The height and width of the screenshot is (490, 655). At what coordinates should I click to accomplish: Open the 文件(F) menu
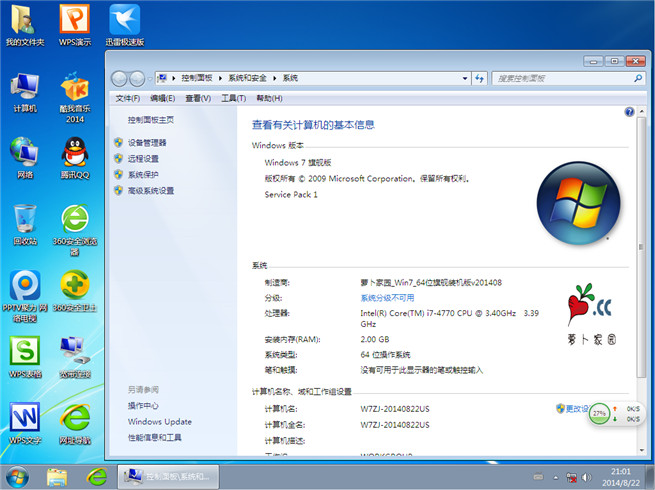coord(127,98)
